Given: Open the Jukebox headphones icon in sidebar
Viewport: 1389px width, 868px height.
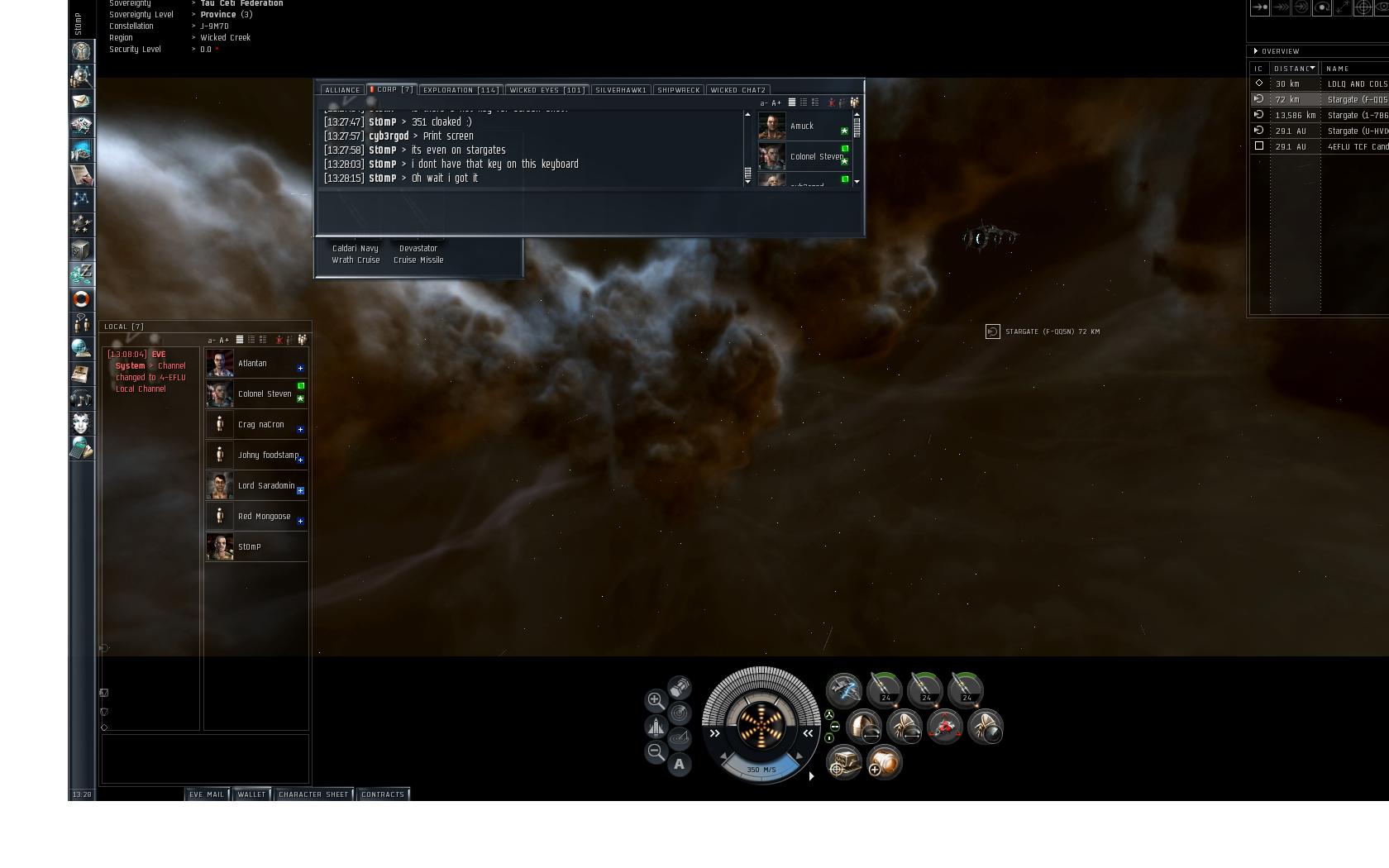Looking at the screenshot, I should [x=81, y=398].
